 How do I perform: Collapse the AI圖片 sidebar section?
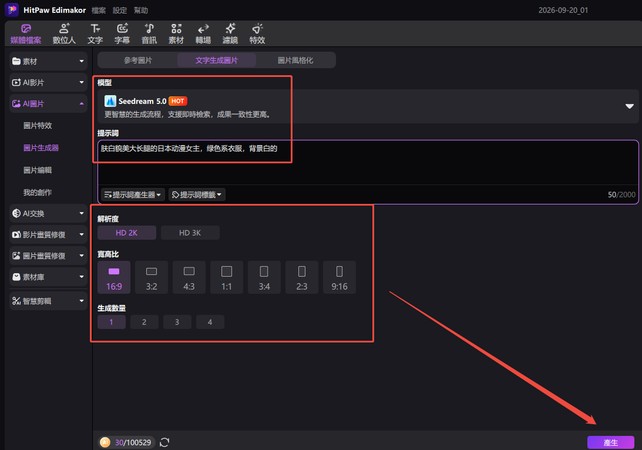(48, 104)
